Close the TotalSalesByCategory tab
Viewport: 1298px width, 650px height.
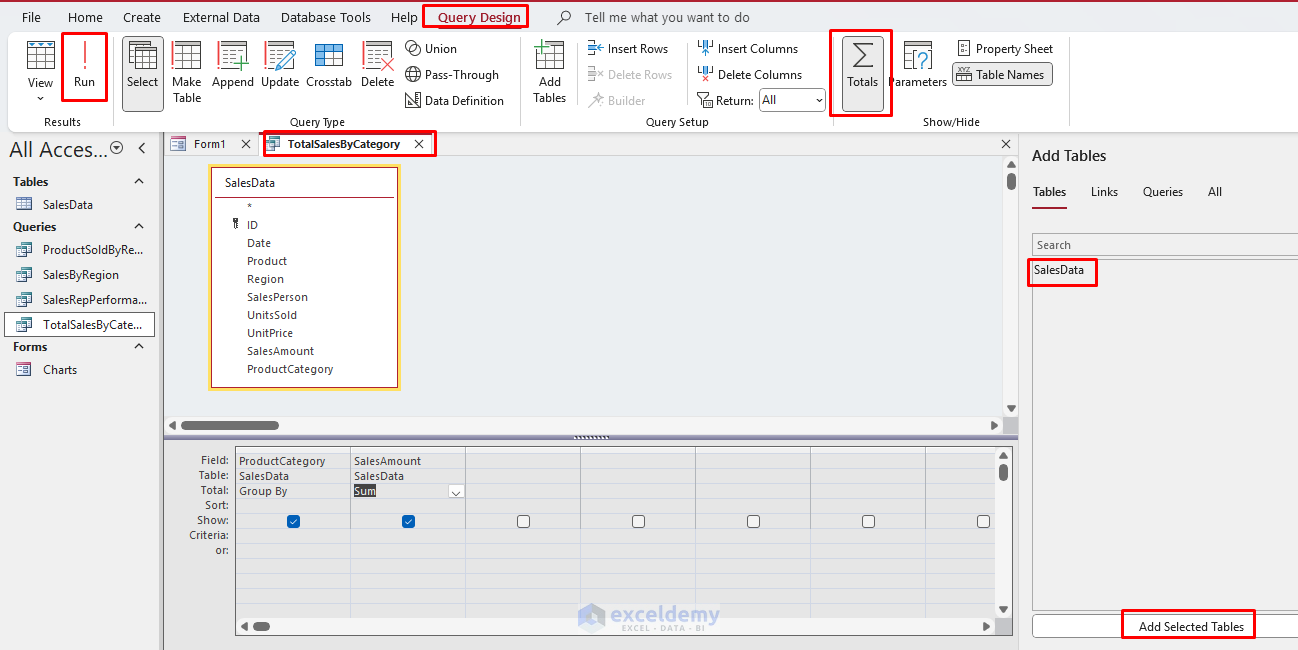419,144
